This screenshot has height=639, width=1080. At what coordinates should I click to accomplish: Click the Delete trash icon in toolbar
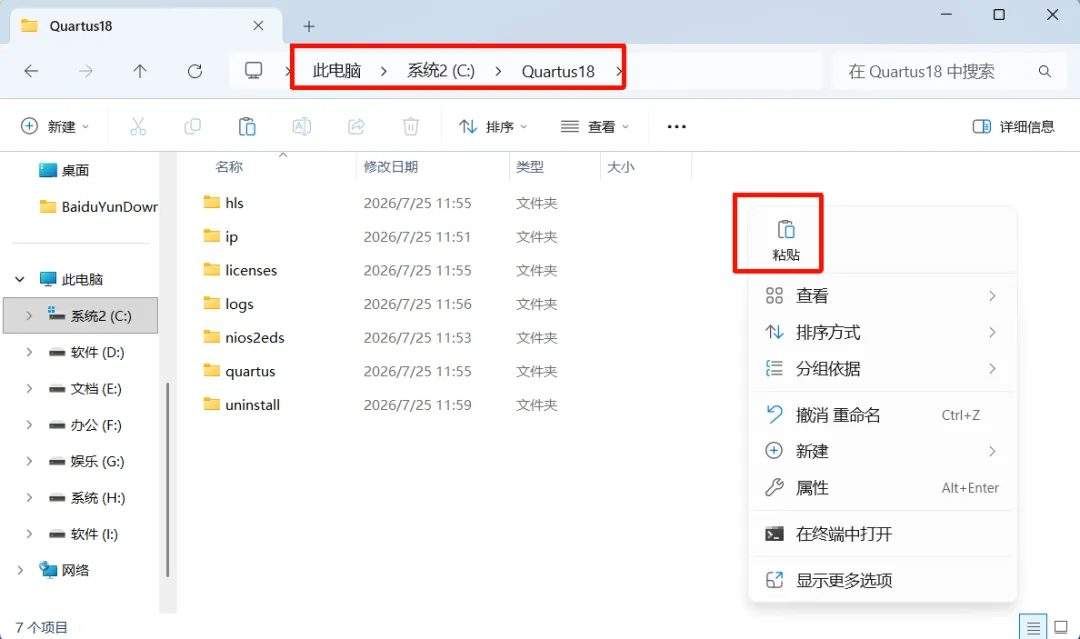pyautogui.click(x=411, y=126)
